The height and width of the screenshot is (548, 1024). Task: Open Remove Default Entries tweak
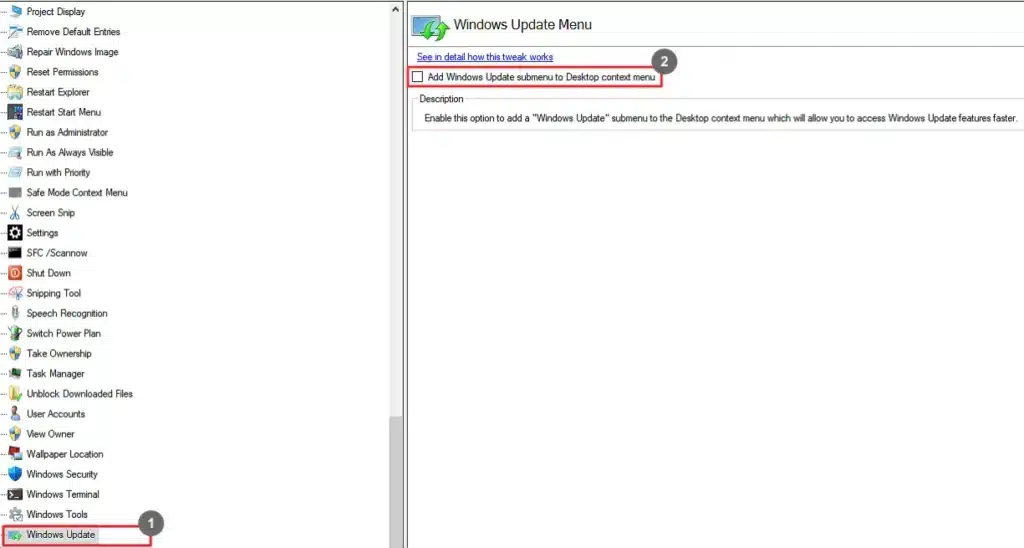point(73,31)
